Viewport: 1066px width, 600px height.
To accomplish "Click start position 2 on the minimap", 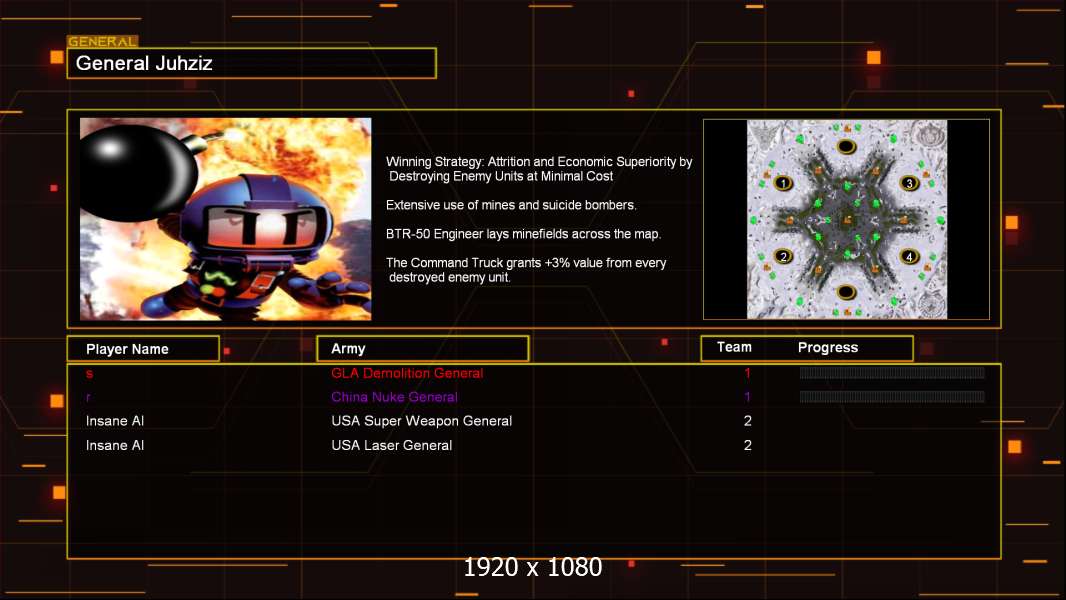I will click(x=783, y=256).
